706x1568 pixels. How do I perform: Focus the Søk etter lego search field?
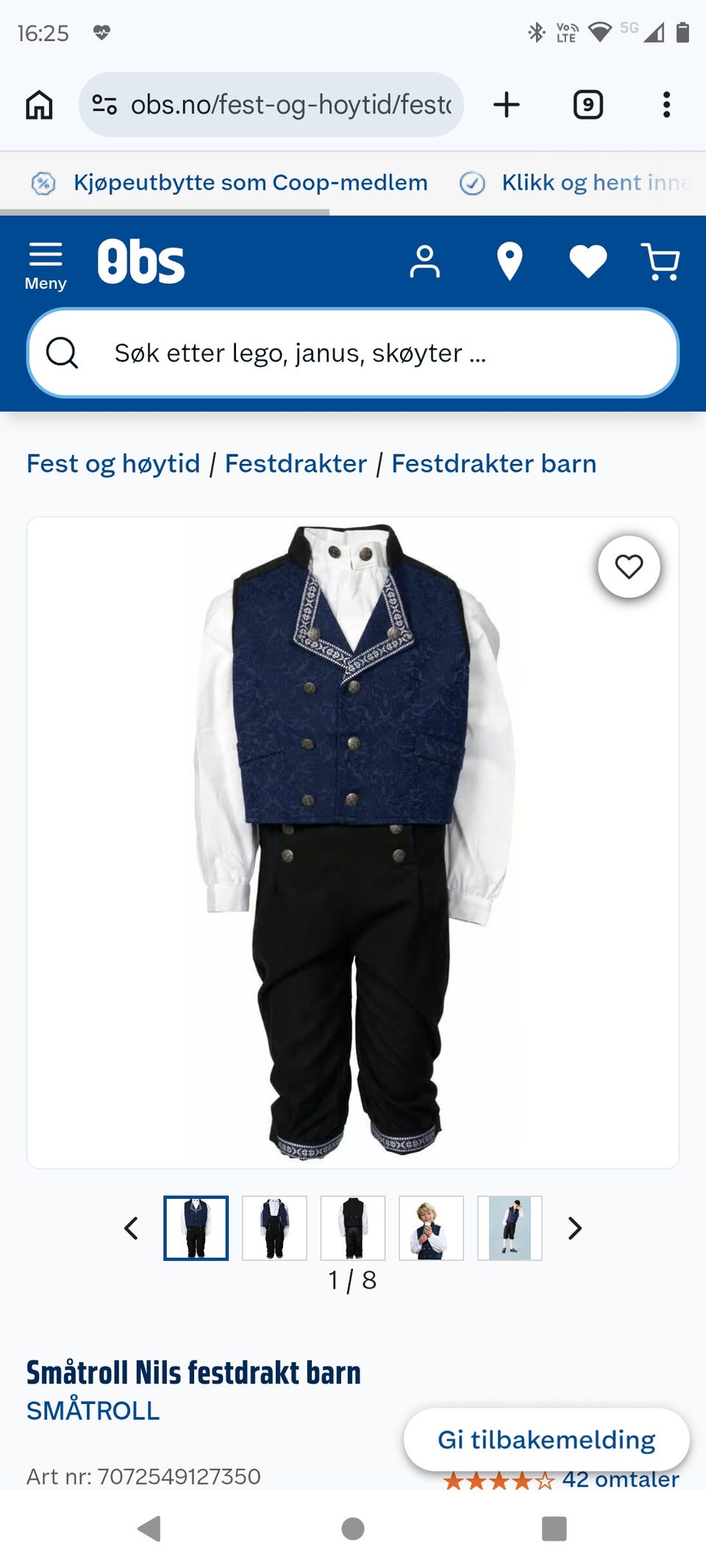coord(353,353)
